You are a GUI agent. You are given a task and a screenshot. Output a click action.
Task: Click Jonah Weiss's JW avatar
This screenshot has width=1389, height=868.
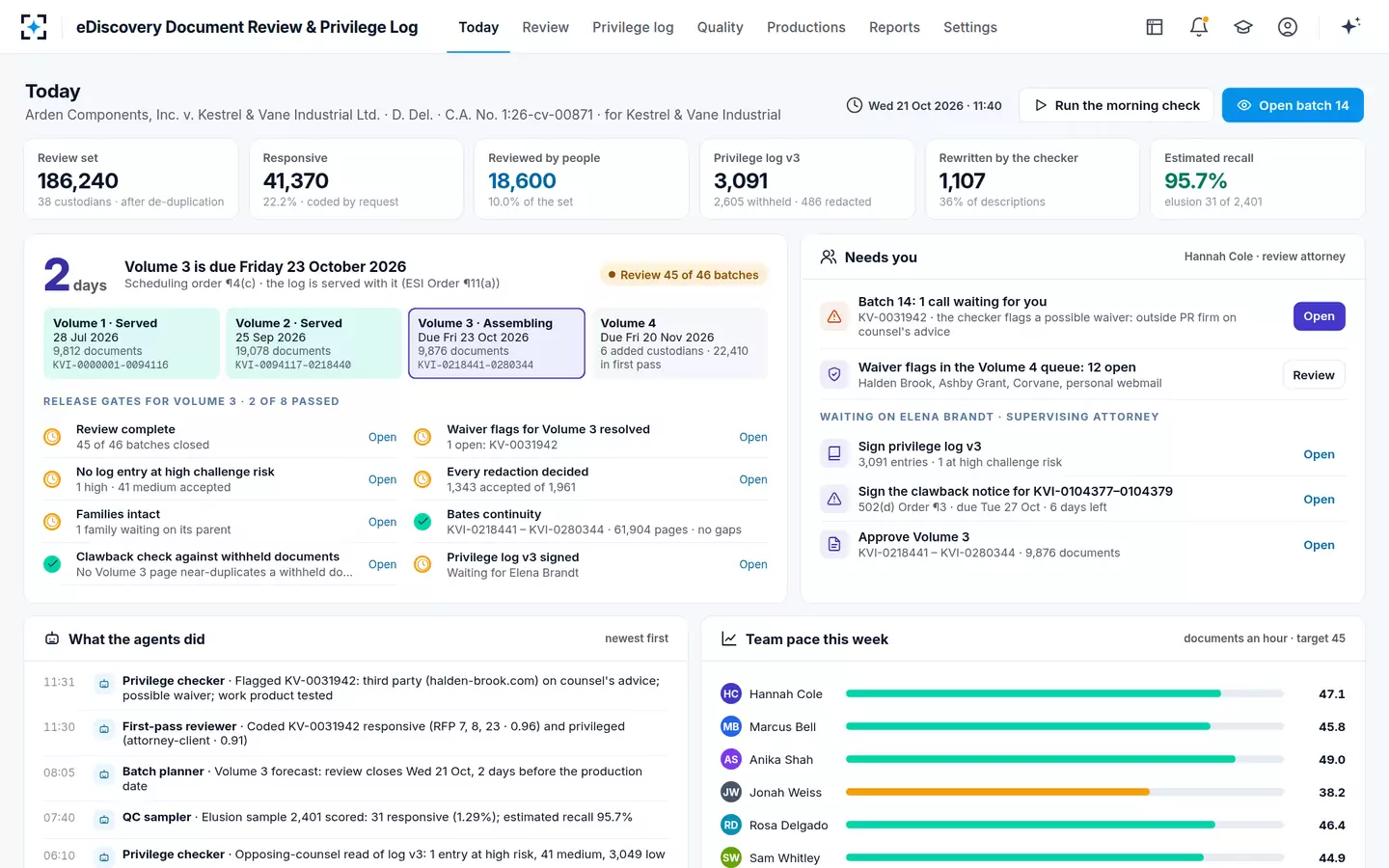click(731, 792)
